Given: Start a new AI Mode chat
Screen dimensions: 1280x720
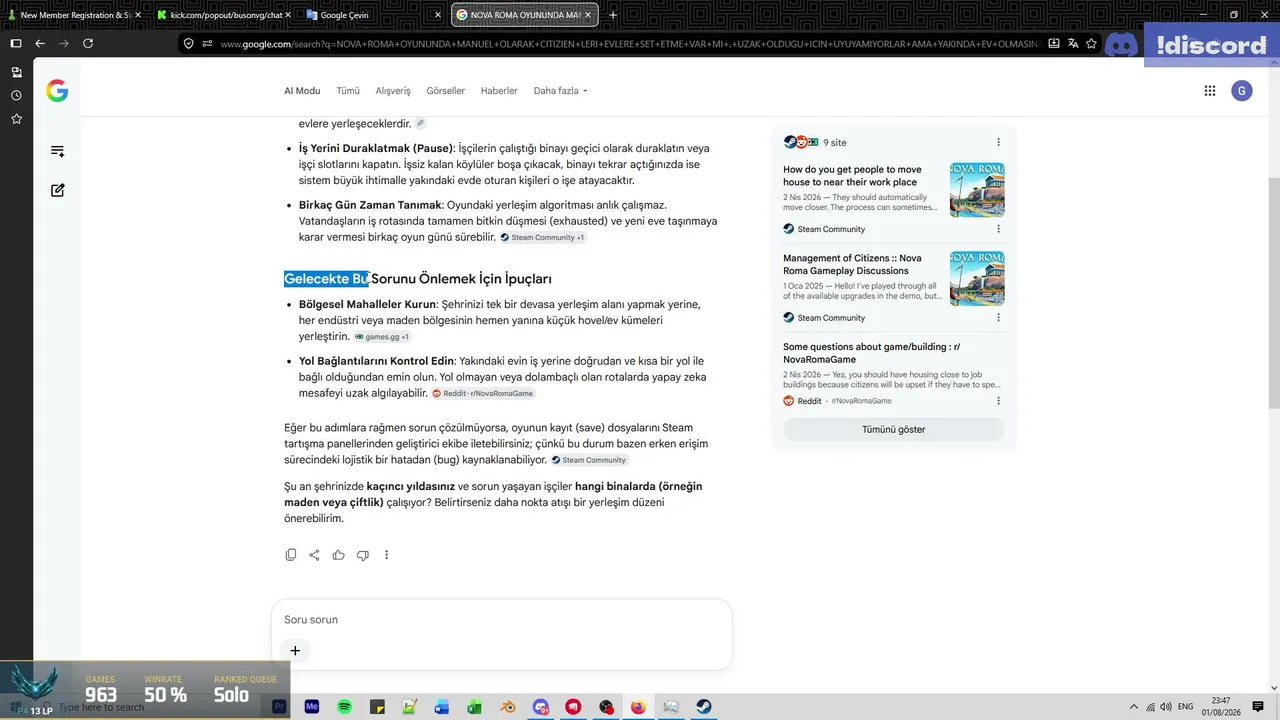Looking at the screenshot, I should tap(57, 190).
